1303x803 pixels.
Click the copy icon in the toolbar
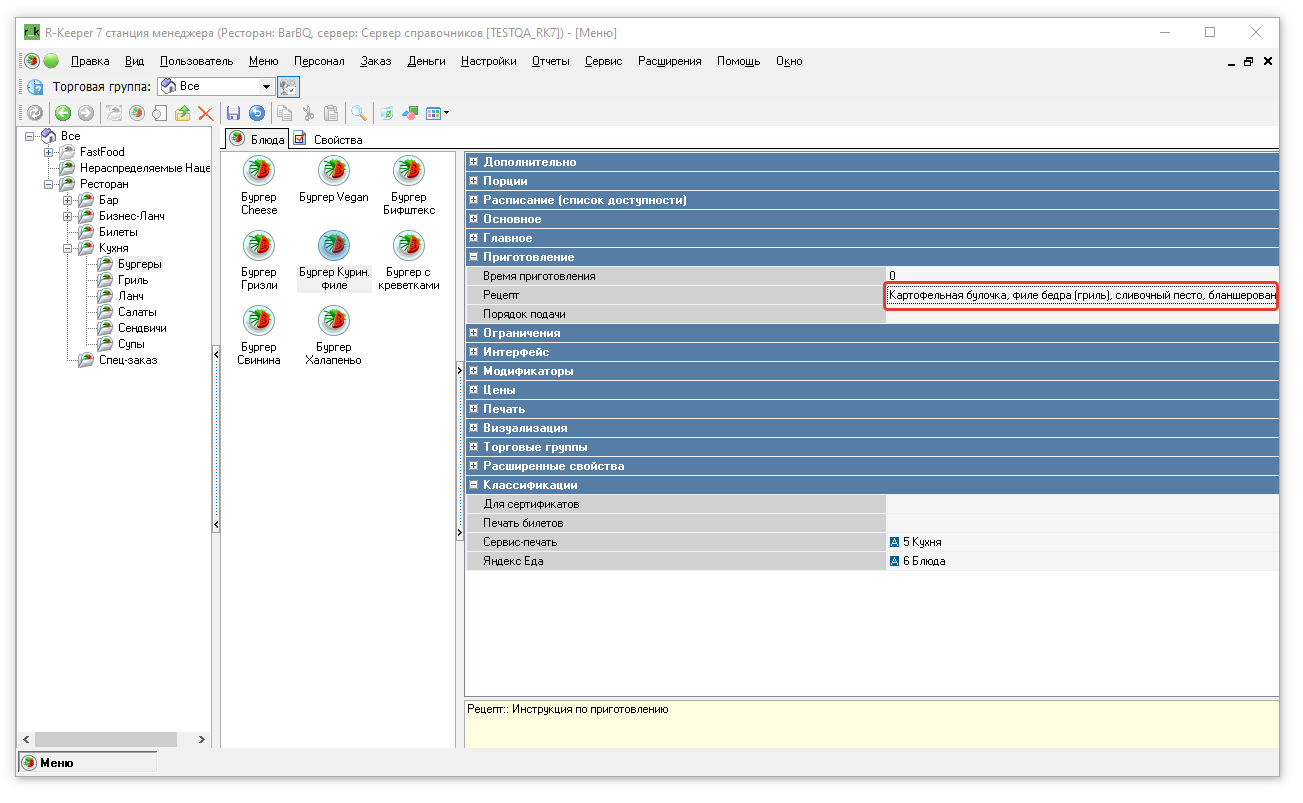pyautogui.click(x=285, y=113)
